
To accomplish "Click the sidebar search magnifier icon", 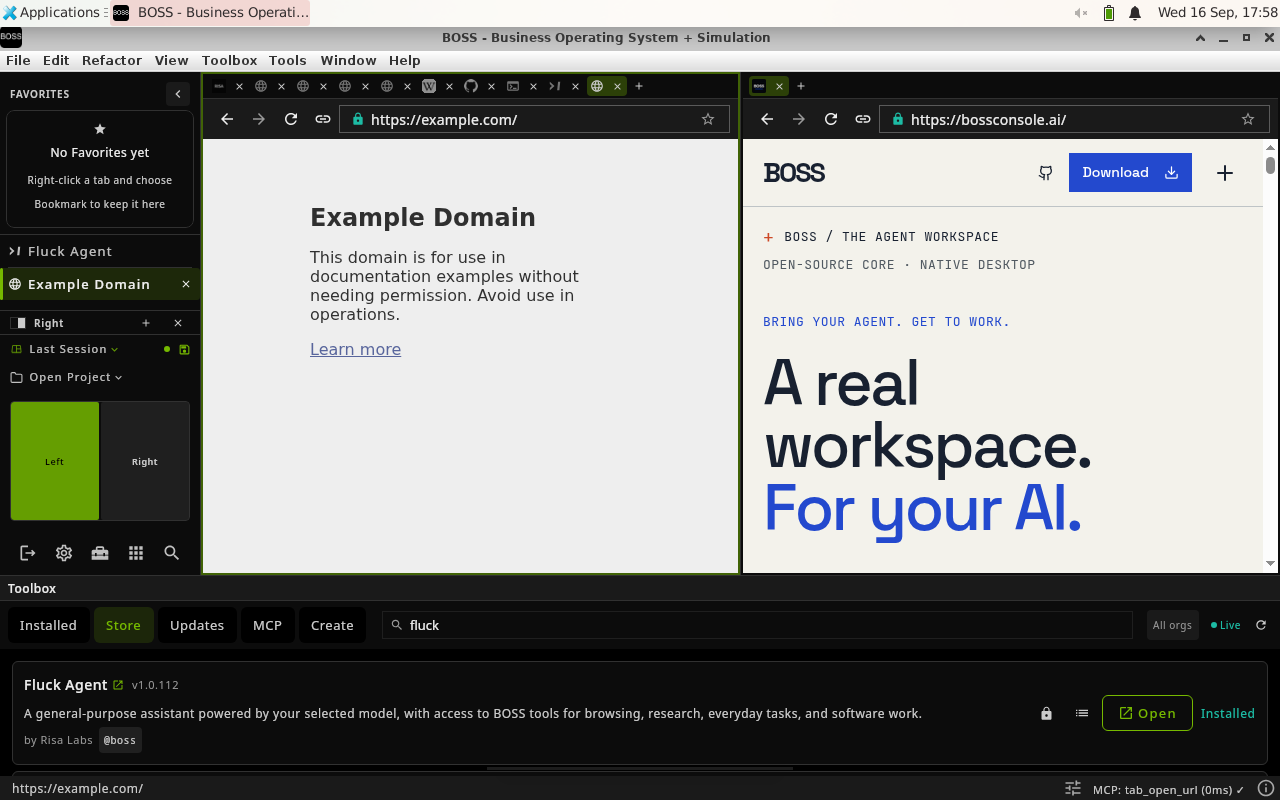I will 172,553.
